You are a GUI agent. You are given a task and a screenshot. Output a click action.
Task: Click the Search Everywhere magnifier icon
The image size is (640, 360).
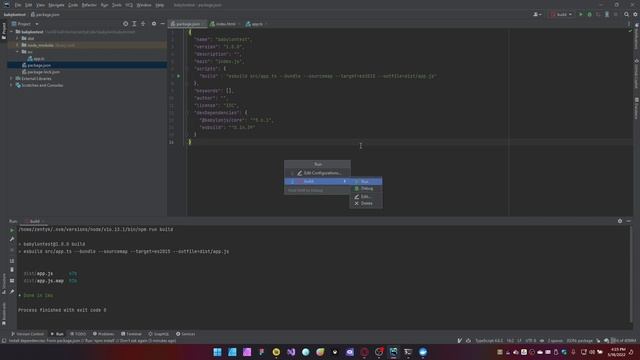627,14
